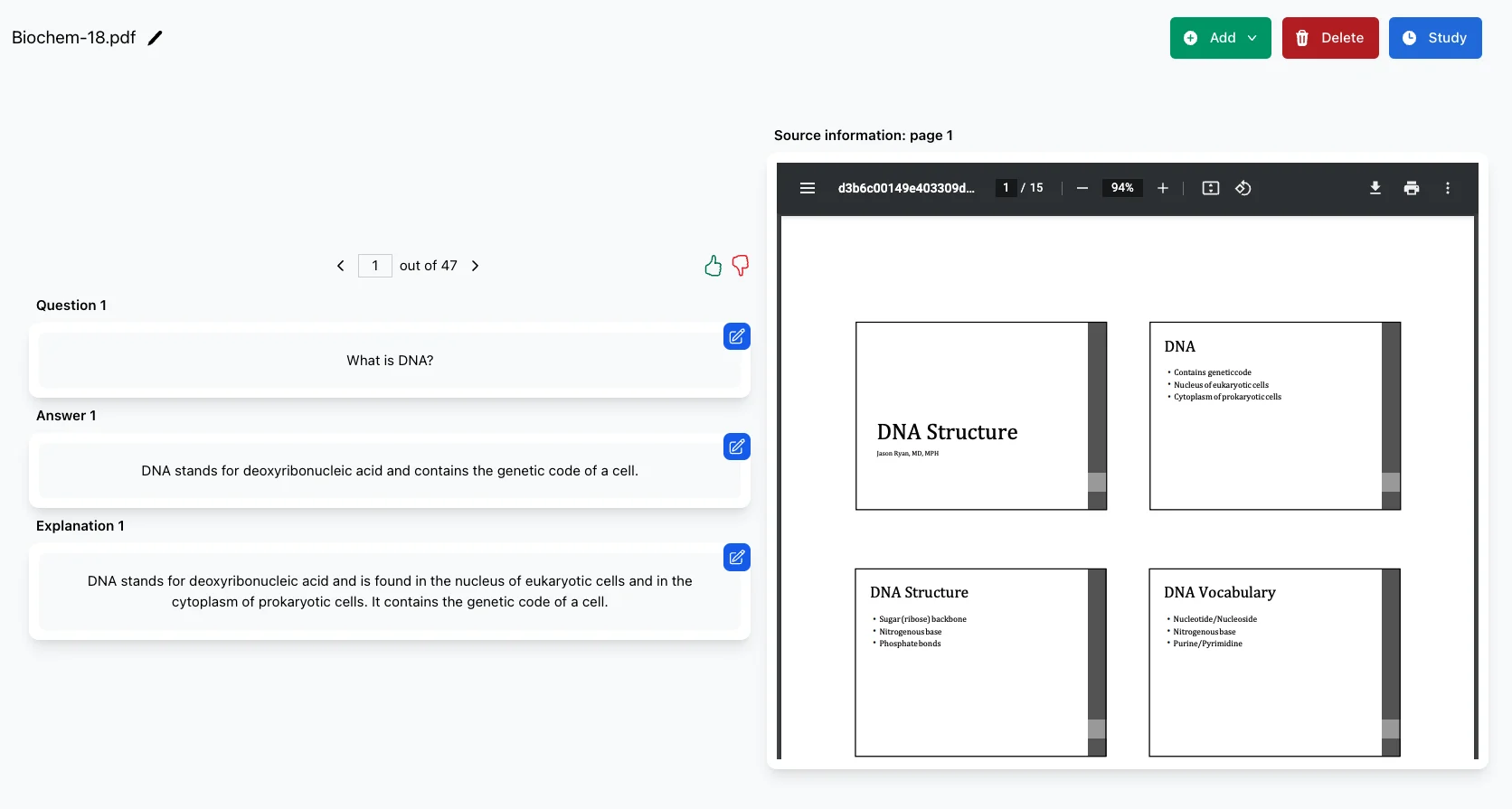1512x809 pixels.
Task: Download the PDF document
Action: coord(1375,188)
